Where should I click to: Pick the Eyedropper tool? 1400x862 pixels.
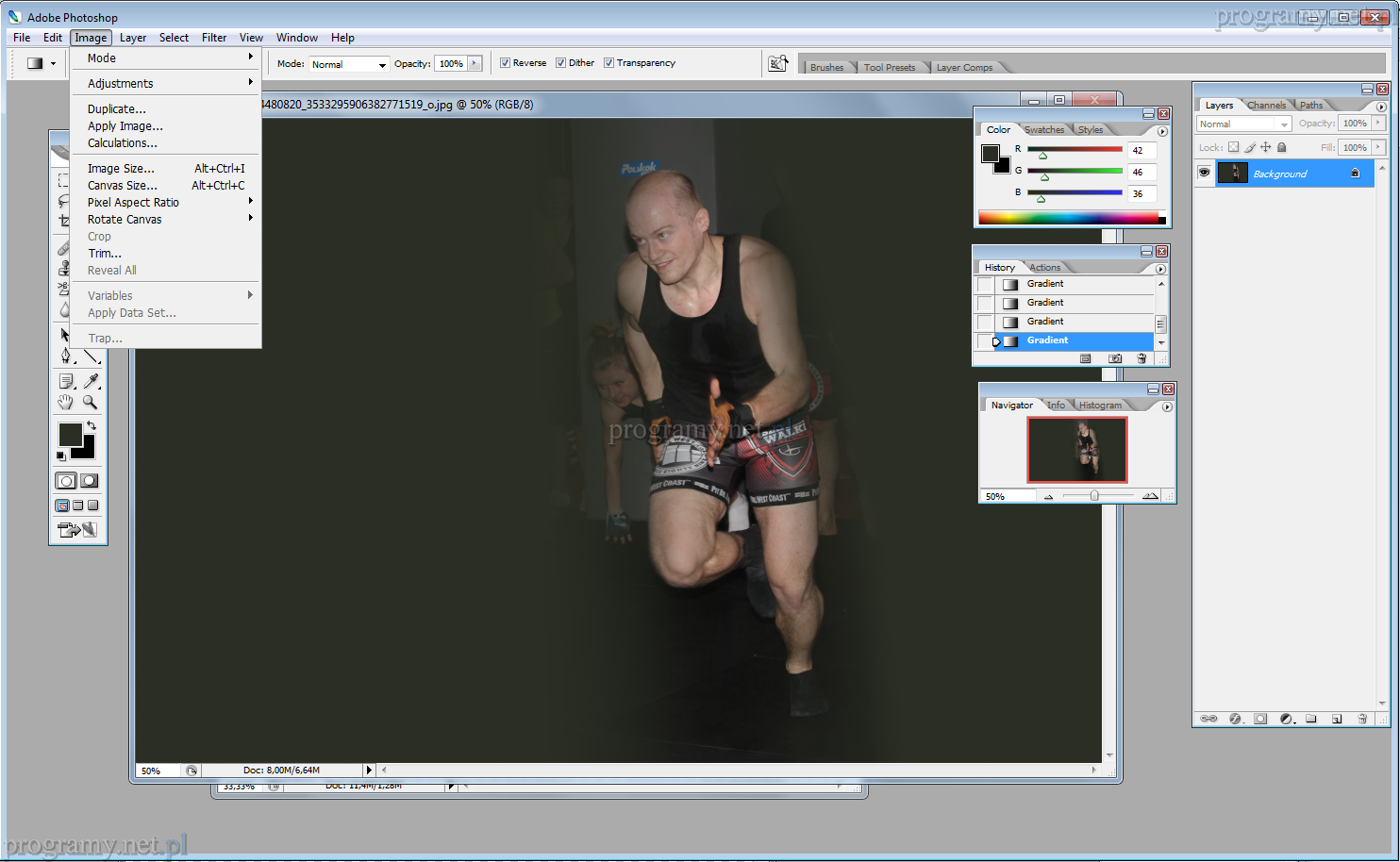pyautogui.click(x=91, y=381)
